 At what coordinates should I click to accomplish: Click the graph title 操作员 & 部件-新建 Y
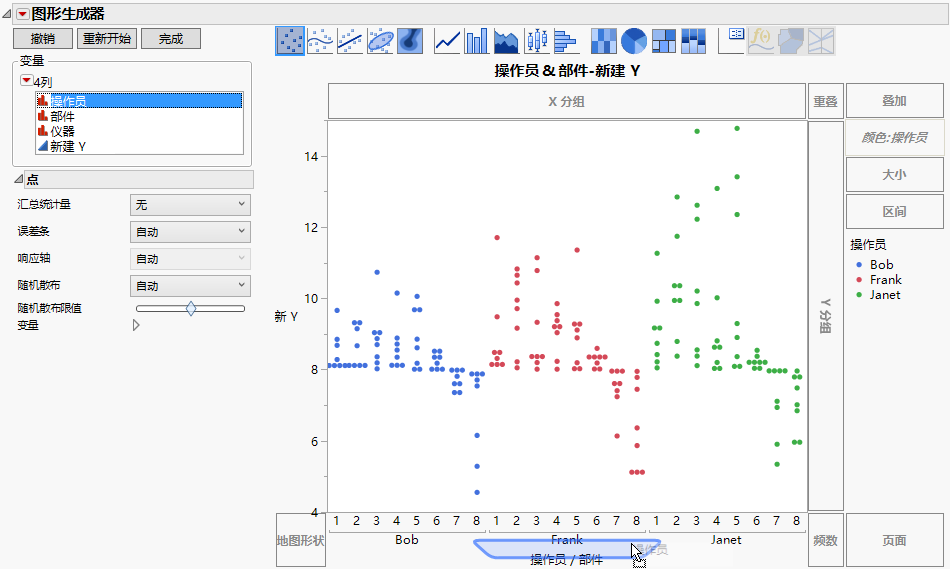[x=567, y=71]
